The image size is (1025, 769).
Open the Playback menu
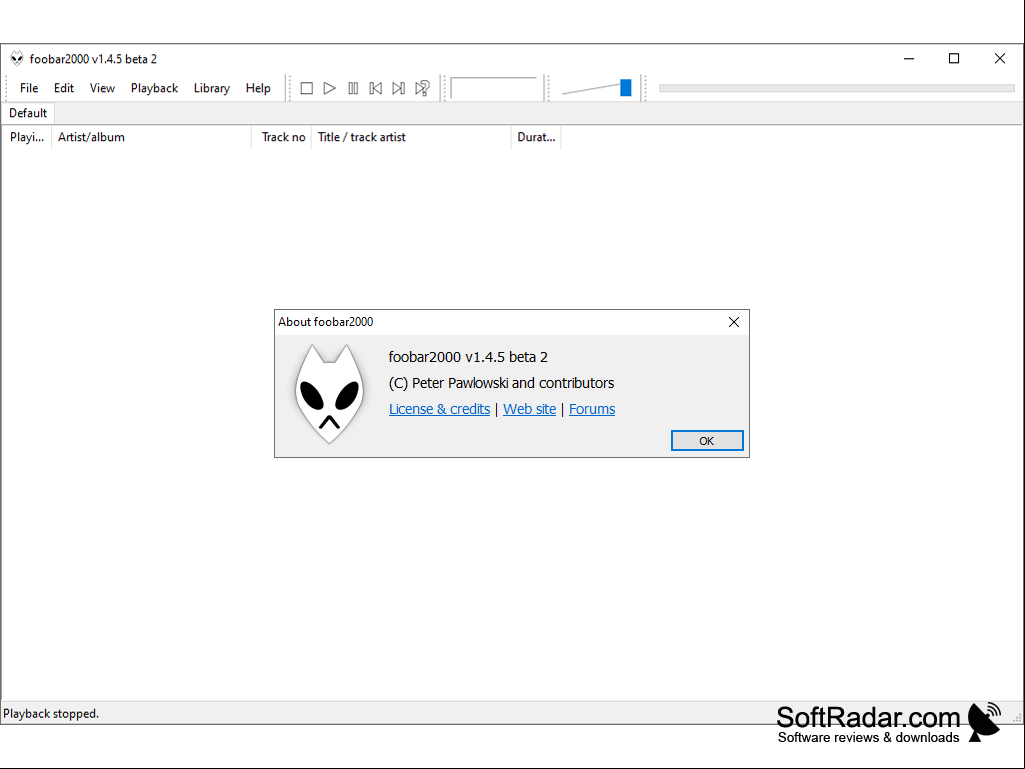pyautogui.click(x=154, y=88)
